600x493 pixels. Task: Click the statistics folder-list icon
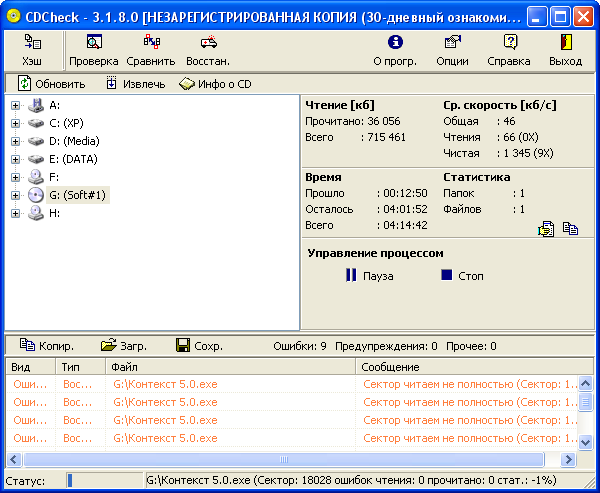(x=546, y=229)
